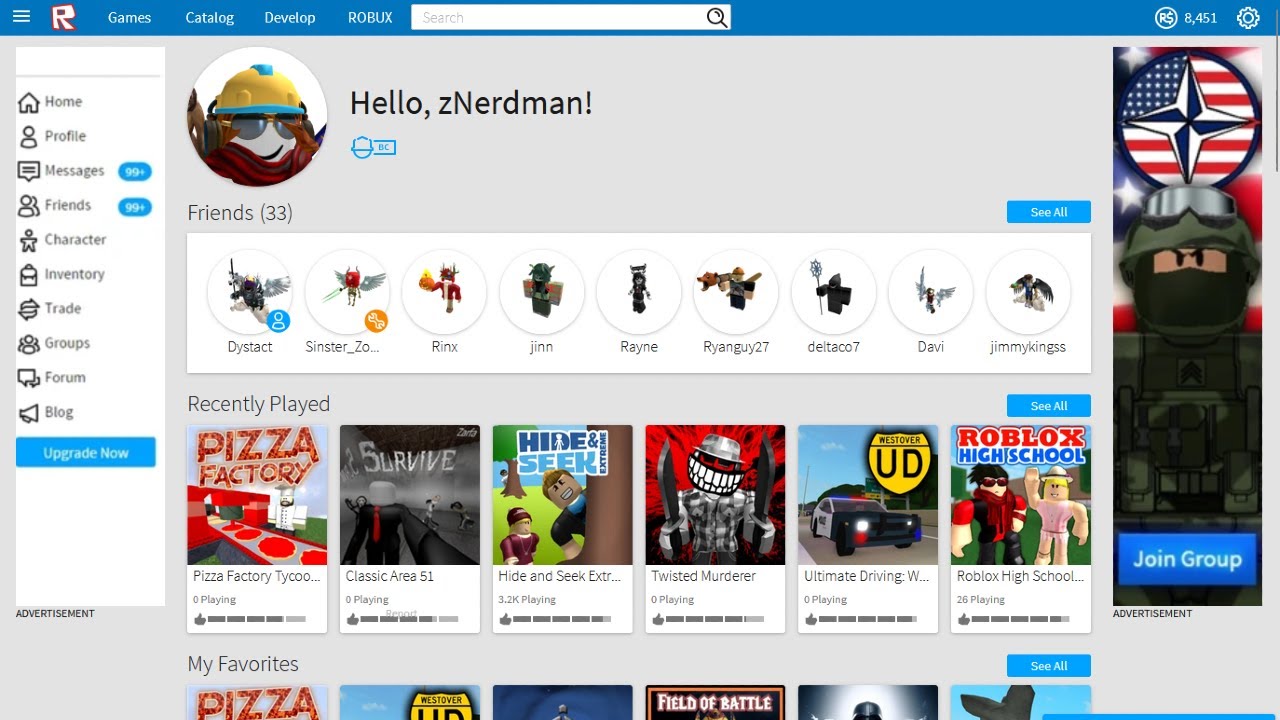Open Blog in the sidebar

click(59, 412)
